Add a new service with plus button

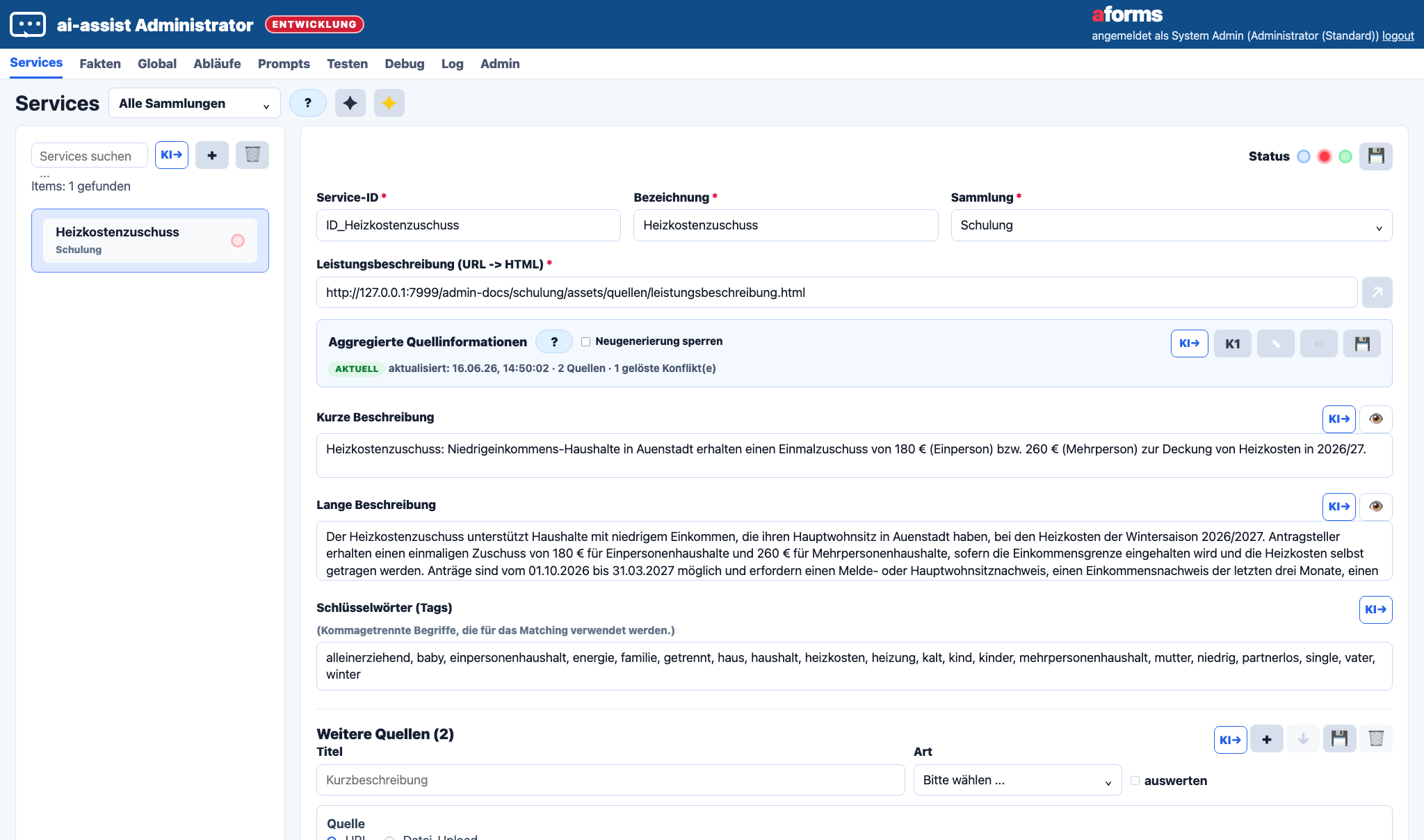[212, 155]
